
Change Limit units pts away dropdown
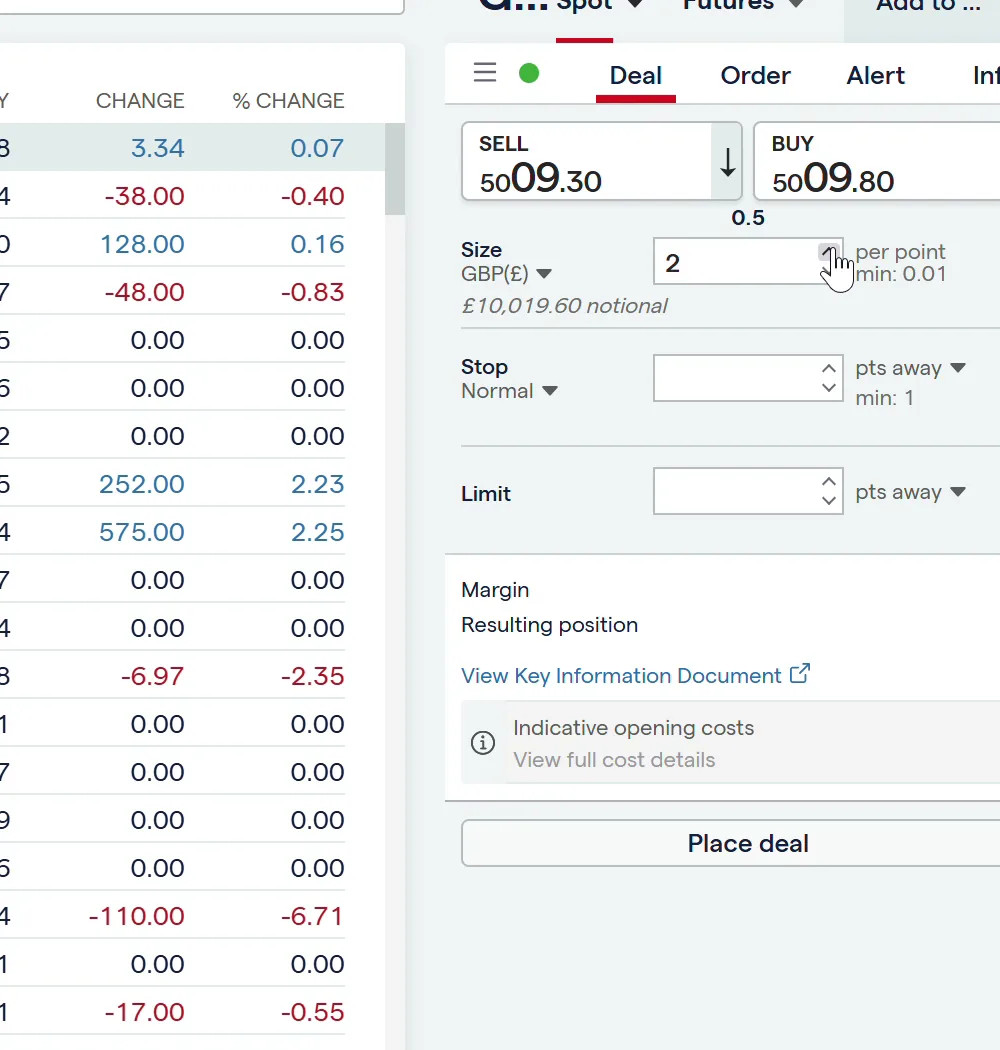(910, 492)
